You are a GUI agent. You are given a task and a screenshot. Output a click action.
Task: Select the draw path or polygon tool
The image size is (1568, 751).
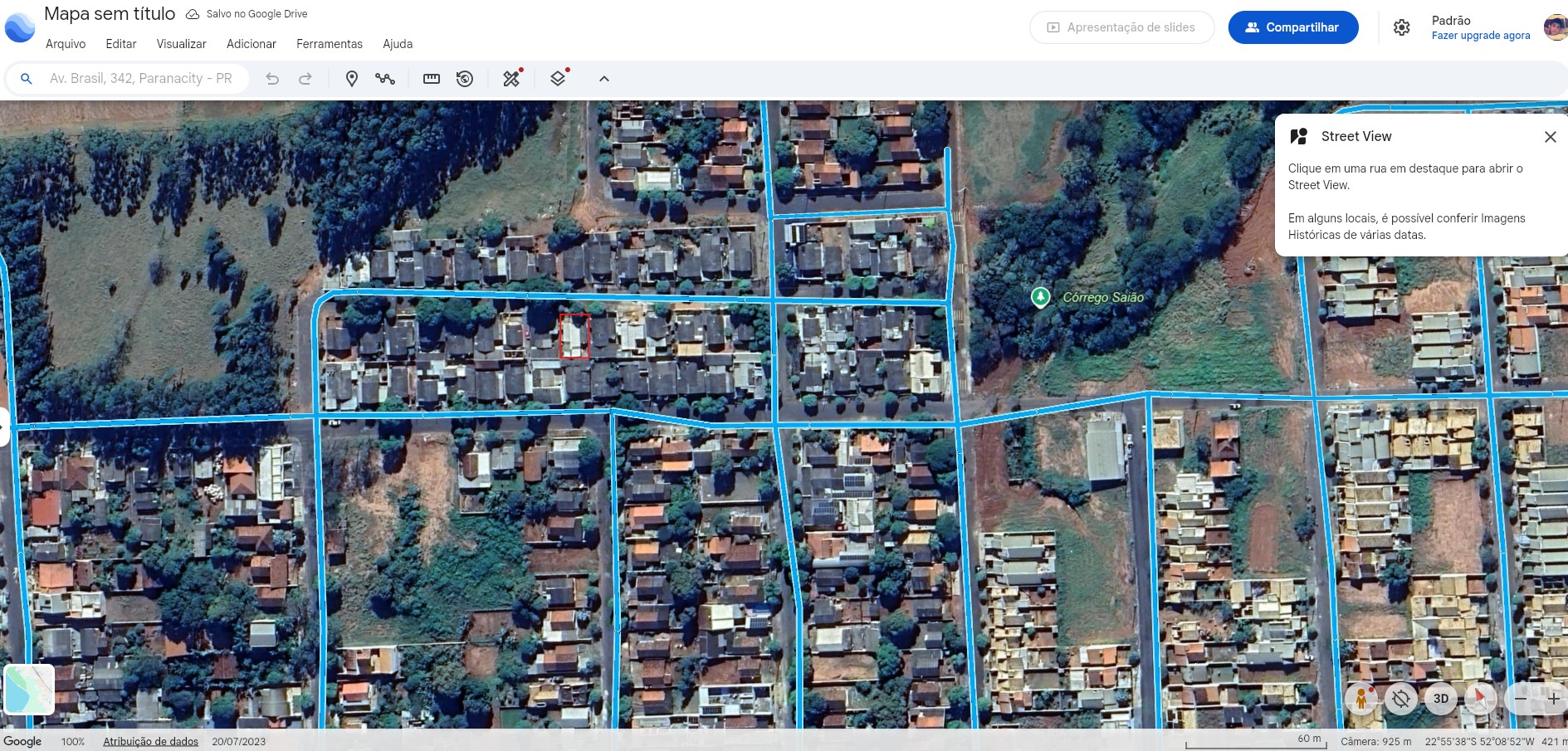tap(385, 79)
